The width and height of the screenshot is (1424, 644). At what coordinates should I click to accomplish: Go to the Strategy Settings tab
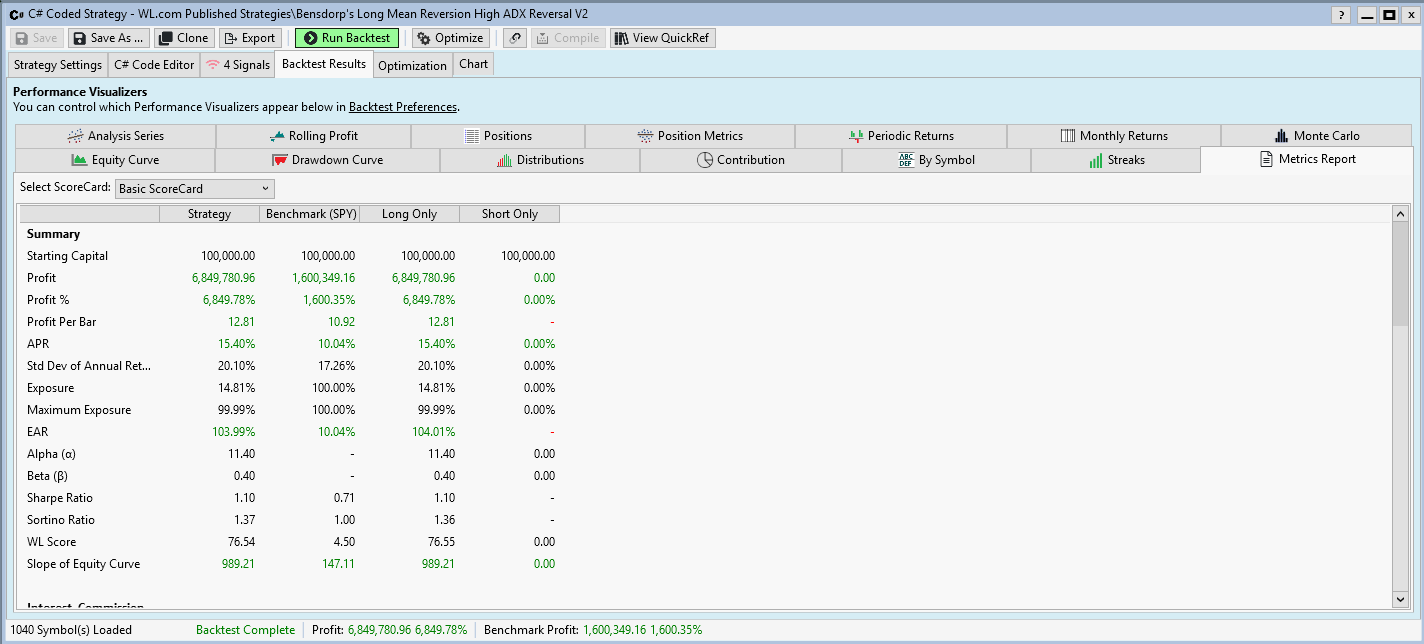58,65
